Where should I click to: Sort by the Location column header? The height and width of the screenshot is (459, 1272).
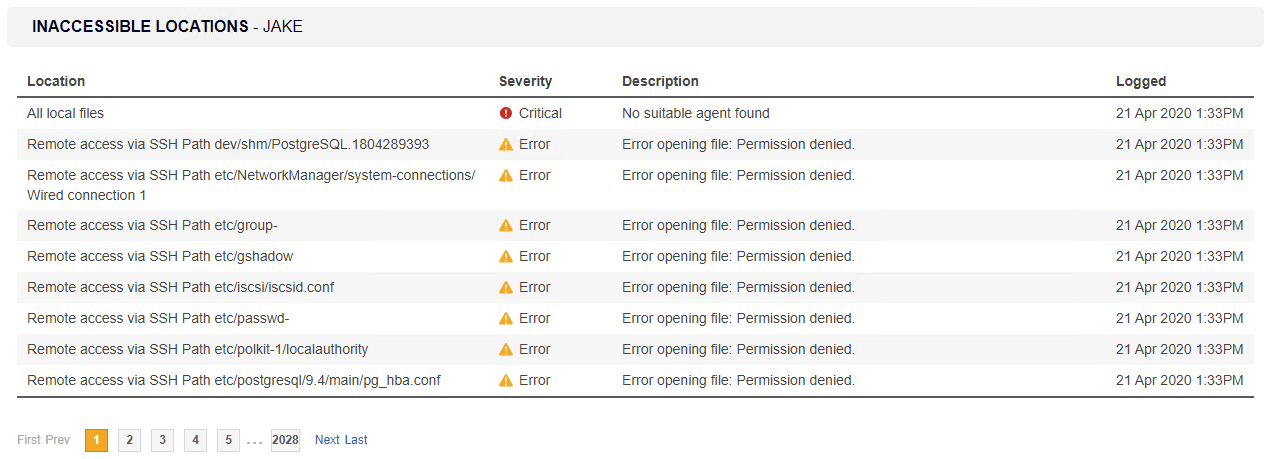56,82
